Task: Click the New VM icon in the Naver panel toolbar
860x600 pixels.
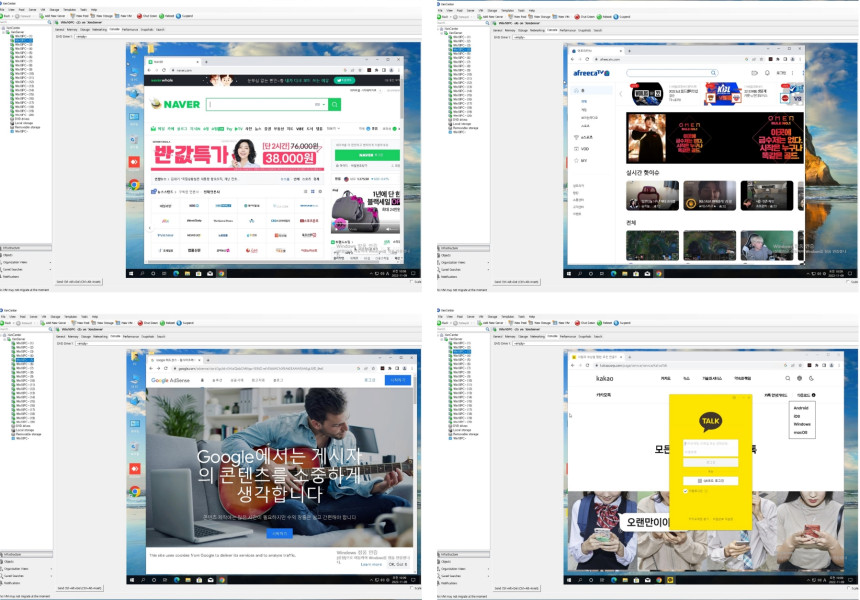Action: (x=117, y=16)
